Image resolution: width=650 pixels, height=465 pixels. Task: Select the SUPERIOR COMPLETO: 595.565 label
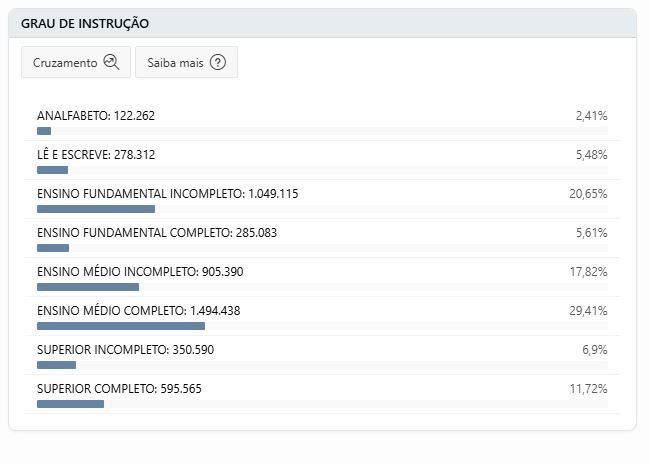pos(119,389)
